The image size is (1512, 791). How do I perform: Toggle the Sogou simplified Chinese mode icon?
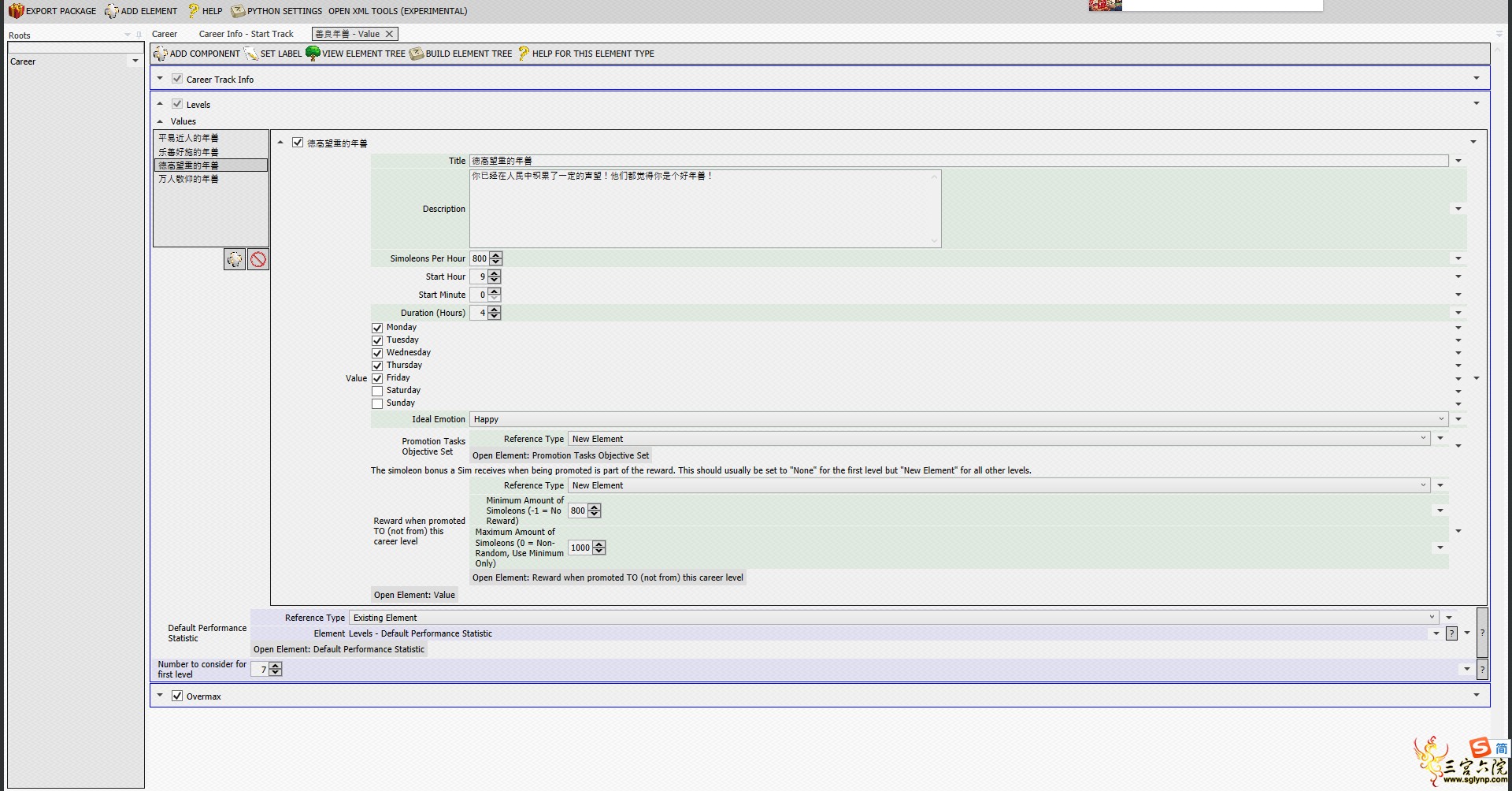click(1501, 748)
